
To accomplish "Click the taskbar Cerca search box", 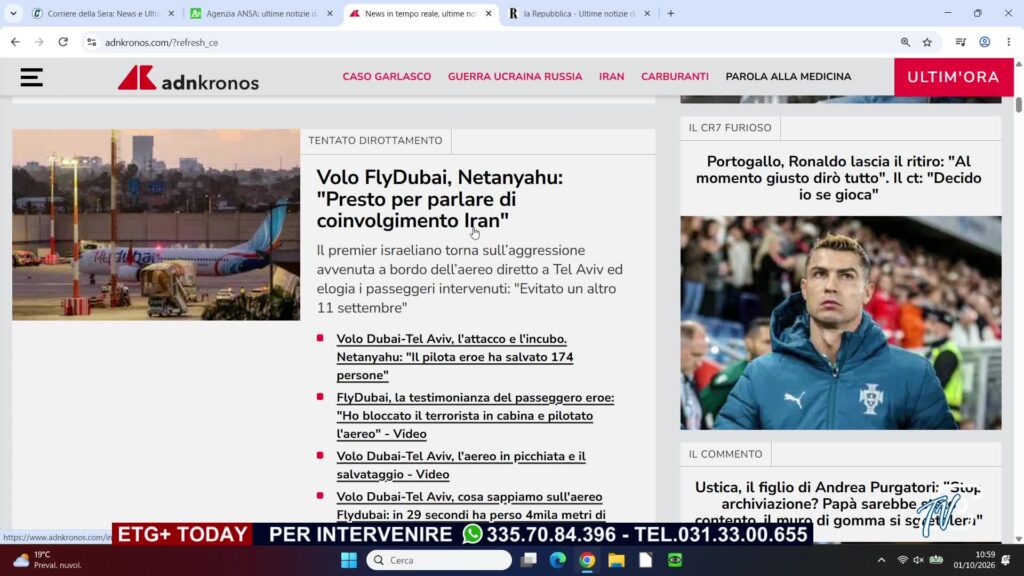I will [x=439, y=560].
